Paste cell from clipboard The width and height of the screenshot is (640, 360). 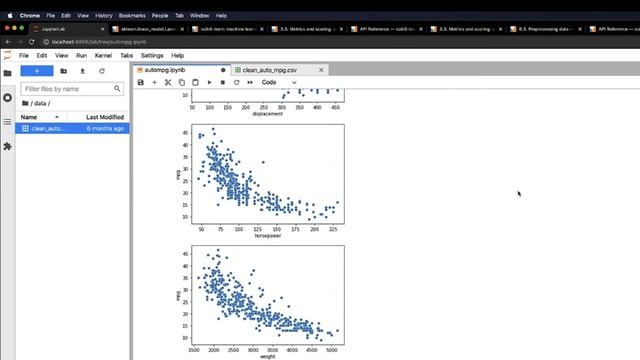point(196,82)
